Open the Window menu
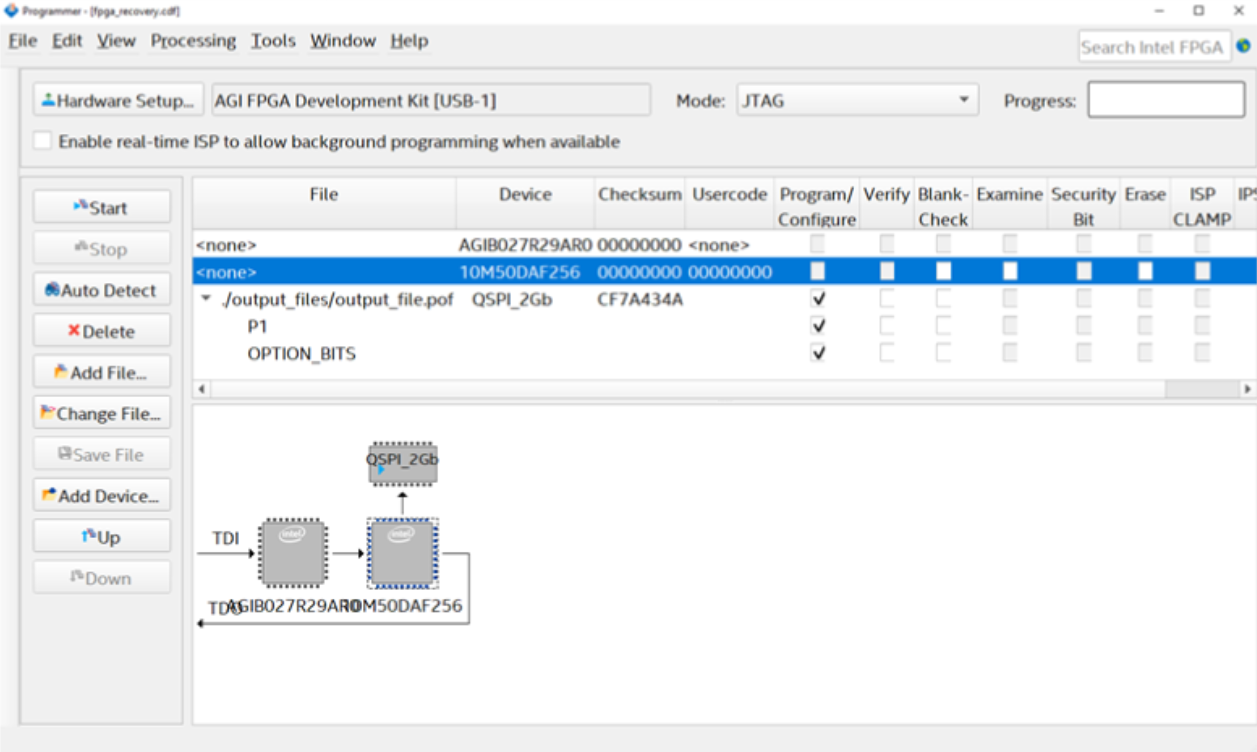This screenshot has height=752, width=1257. [343, 41]
